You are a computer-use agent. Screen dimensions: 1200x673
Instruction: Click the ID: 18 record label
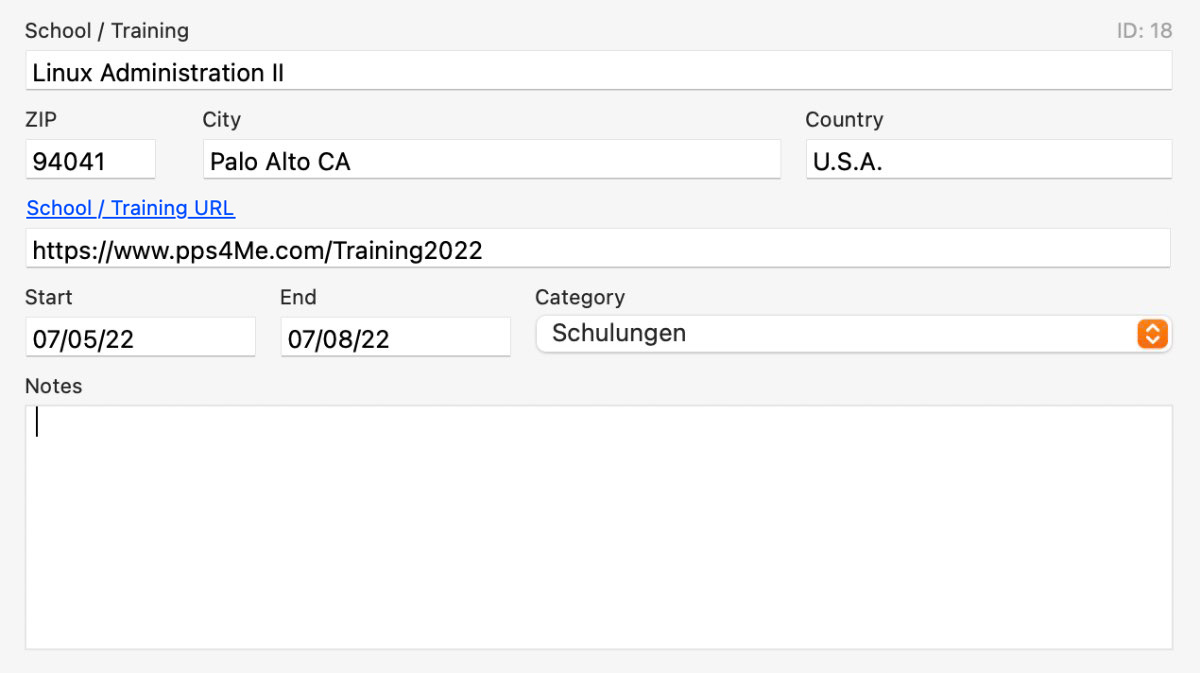1144,31
